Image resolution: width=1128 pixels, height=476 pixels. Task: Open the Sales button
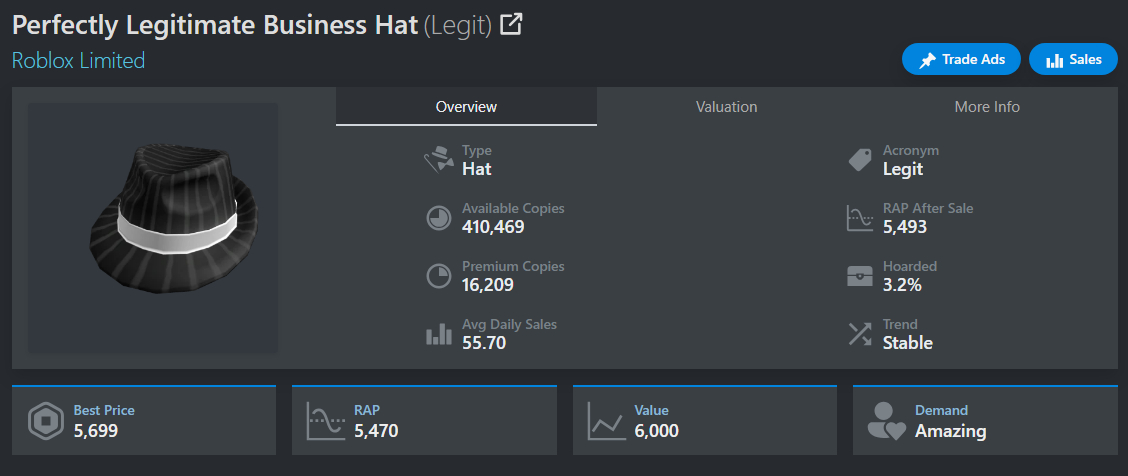click(x=1073, y=60)
